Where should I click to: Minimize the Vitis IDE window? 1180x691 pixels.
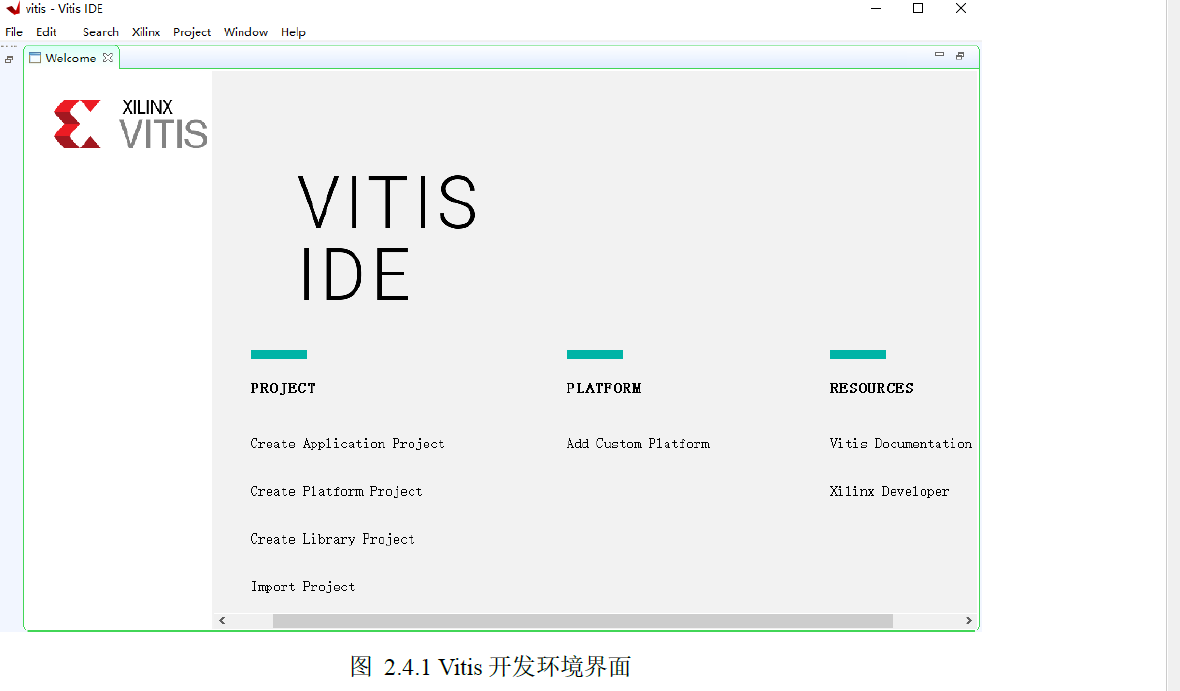pyautogui.click(x=876, y=8)
